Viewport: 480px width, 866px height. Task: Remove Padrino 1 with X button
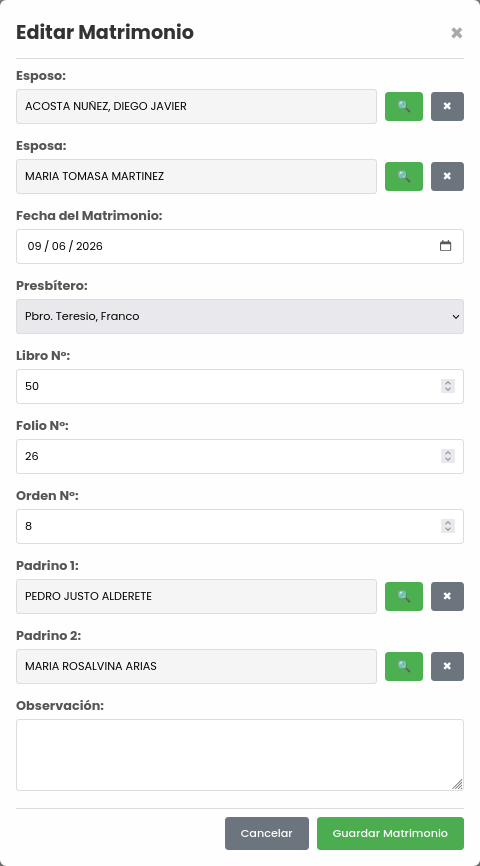[447, 596]
